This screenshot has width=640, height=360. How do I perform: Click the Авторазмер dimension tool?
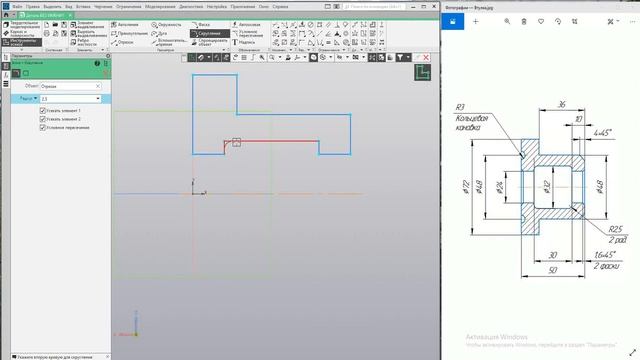point(247,25)
